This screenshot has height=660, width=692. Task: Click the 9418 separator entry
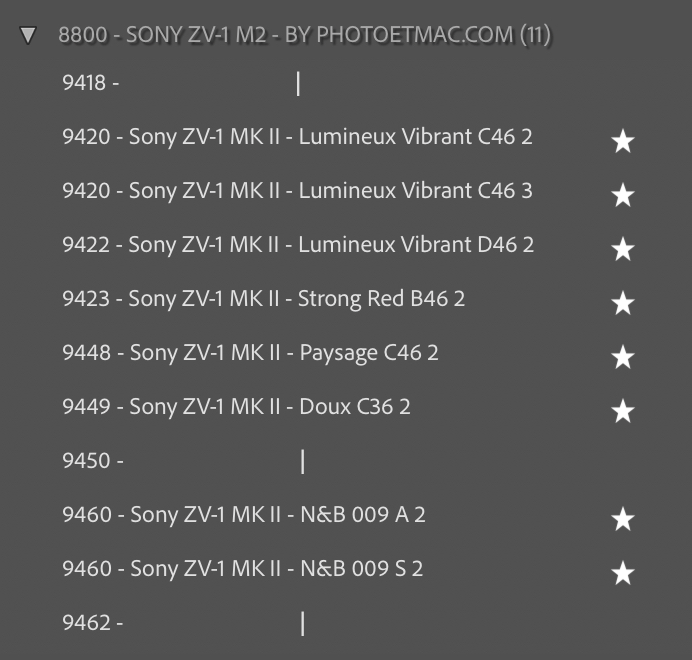click(x=180, y=84)
